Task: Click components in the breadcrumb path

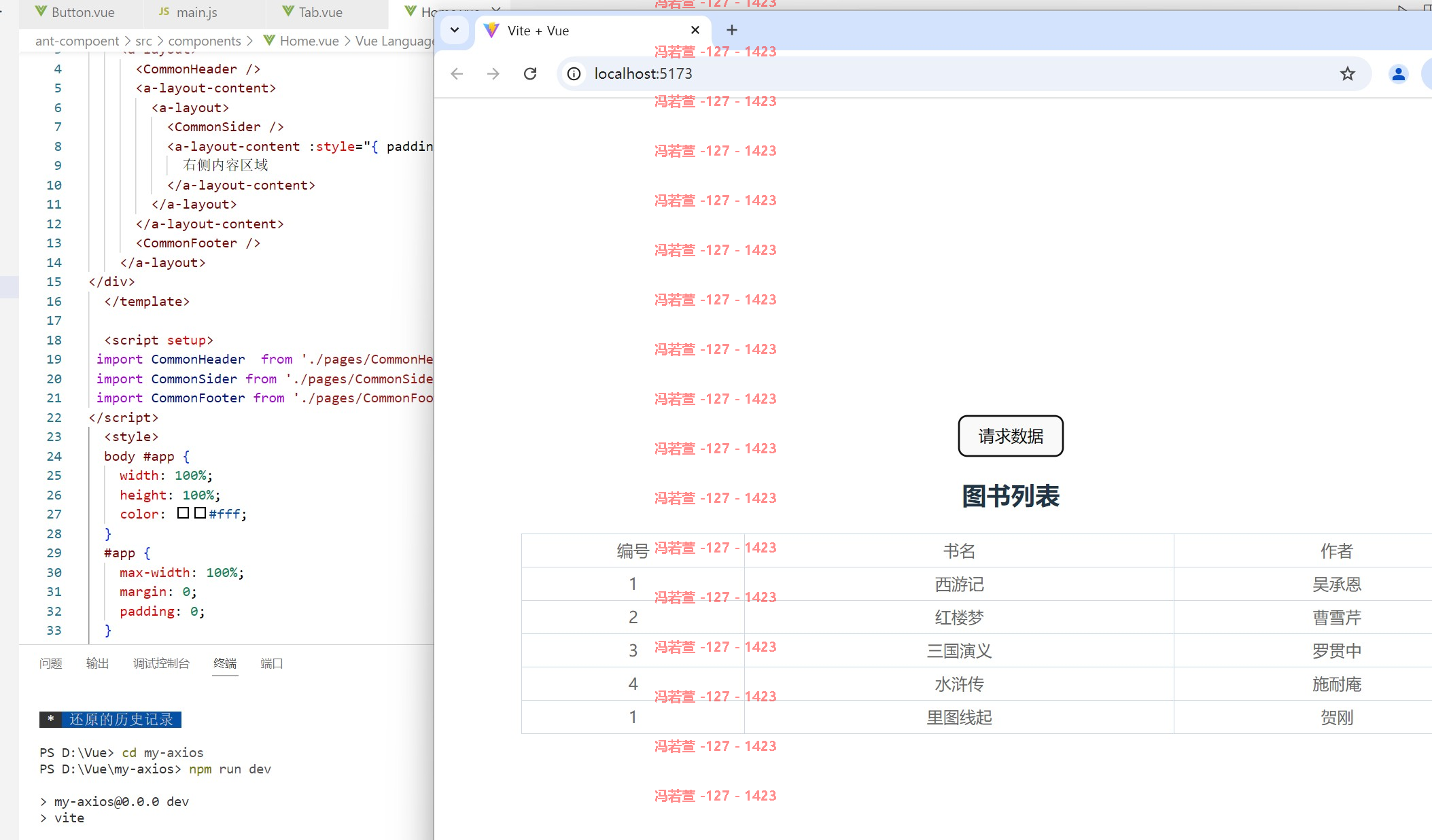Action: click(205, 41)
